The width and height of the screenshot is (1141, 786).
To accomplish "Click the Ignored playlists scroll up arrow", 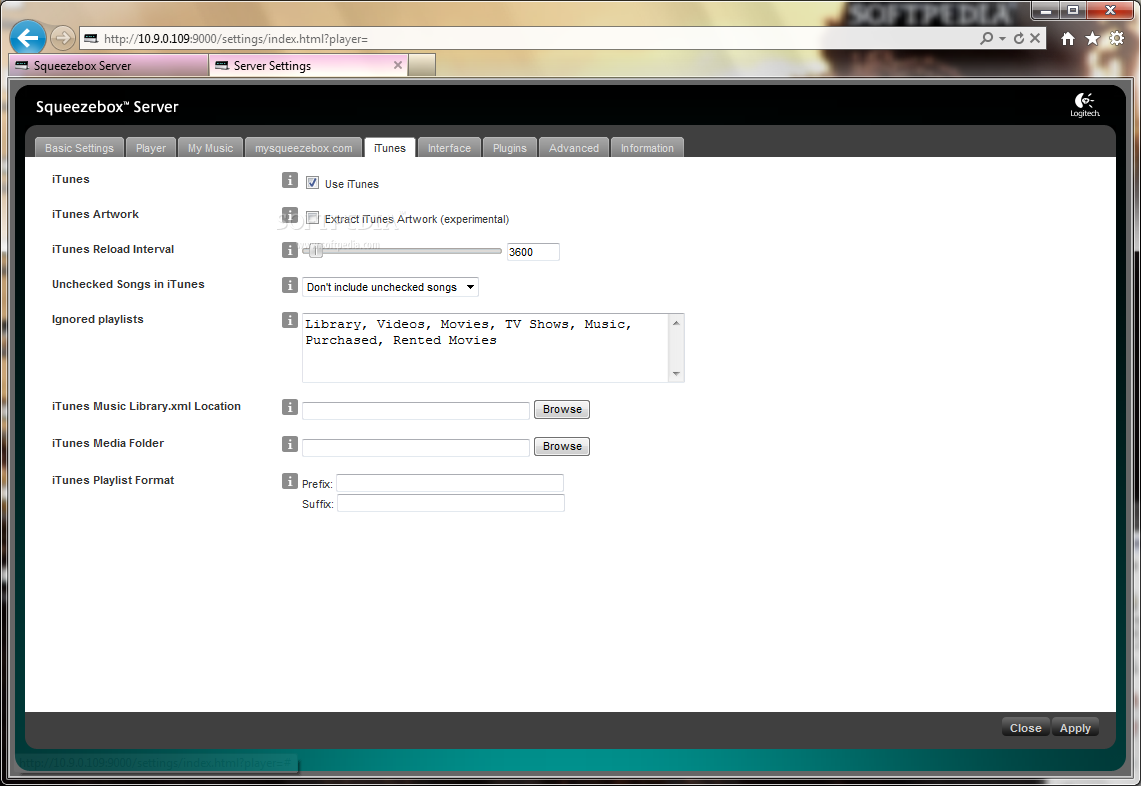I will (x=676, y=322).
